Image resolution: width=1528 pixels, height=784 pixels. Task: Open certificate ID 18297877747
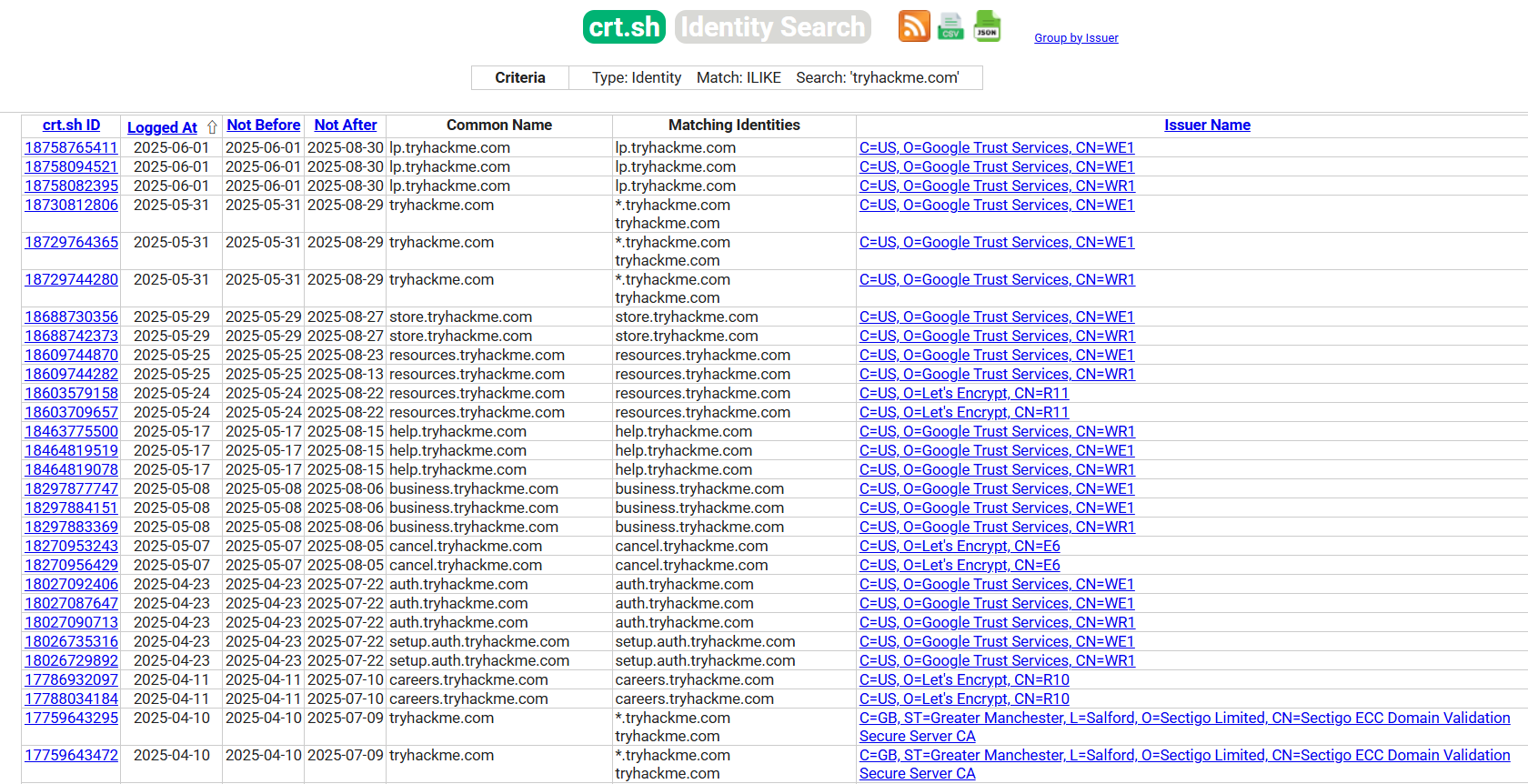pos(71,488)
